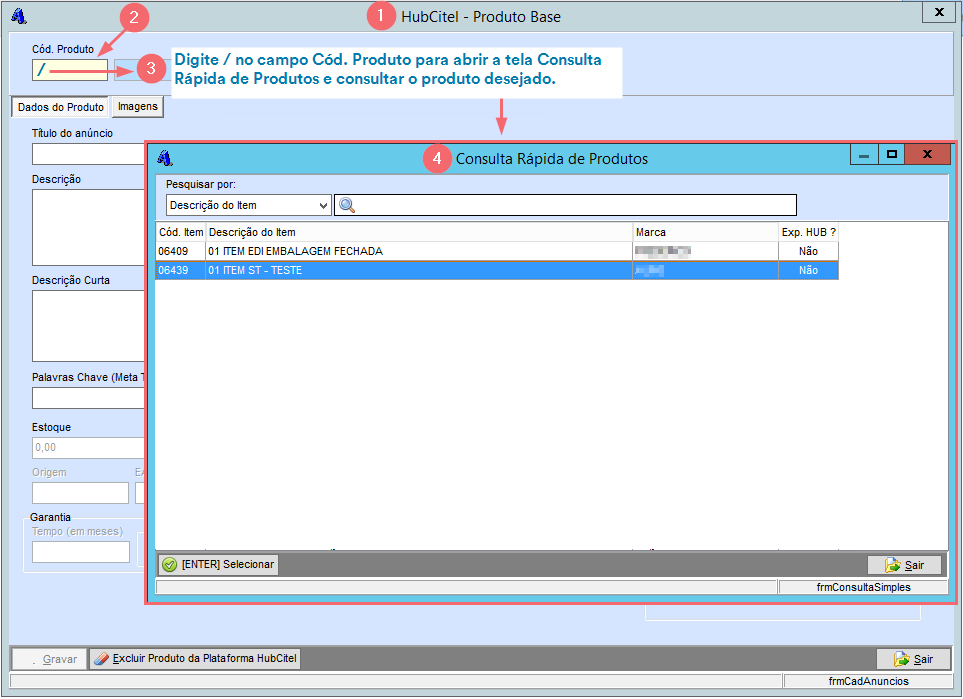This screenshot has width=963, height=699.
Task: Sort by the Exp. HUB ? column header
Action: point(808,232)
